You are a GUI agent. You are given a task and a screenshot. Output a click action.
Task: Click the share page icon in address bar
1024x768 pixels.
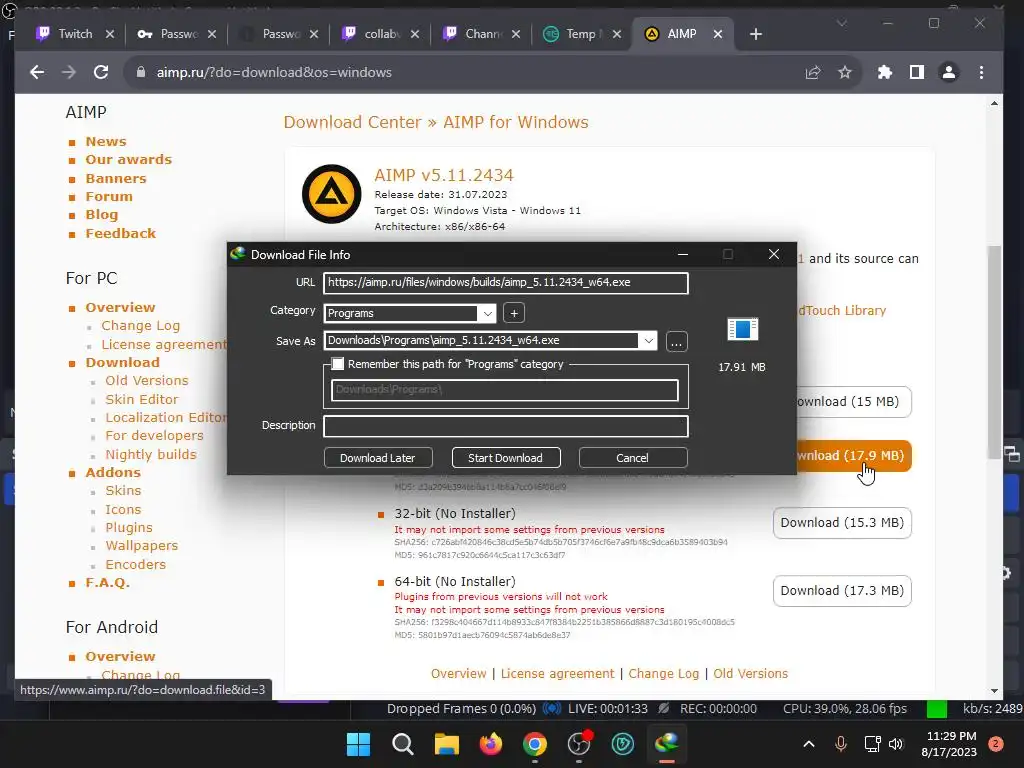[x=812, y=72]
